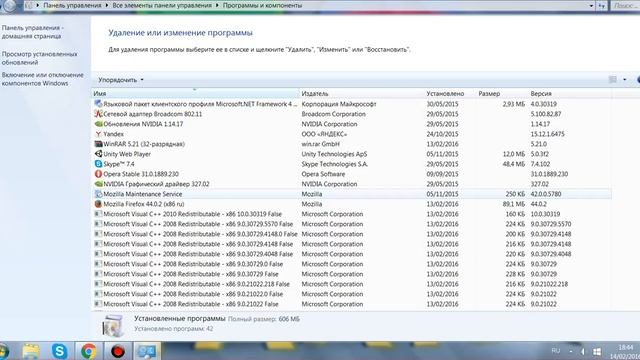This screenshot has width=640, height=360.
Task: Show hidden tray icons arrow
Action: [571, 351]
